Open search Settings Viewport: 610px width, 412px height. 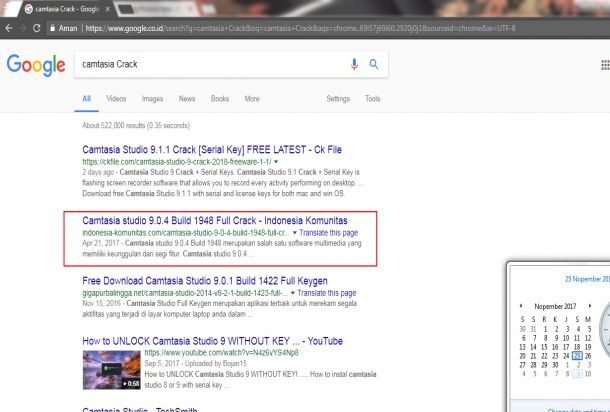tap(338, 99)
